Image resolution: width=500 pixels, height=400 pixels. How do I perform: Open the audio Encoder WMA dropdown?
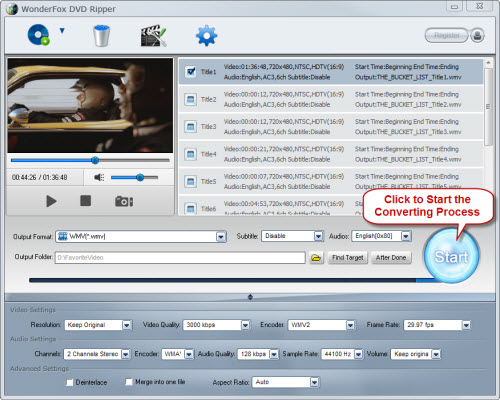coord(189,354)
